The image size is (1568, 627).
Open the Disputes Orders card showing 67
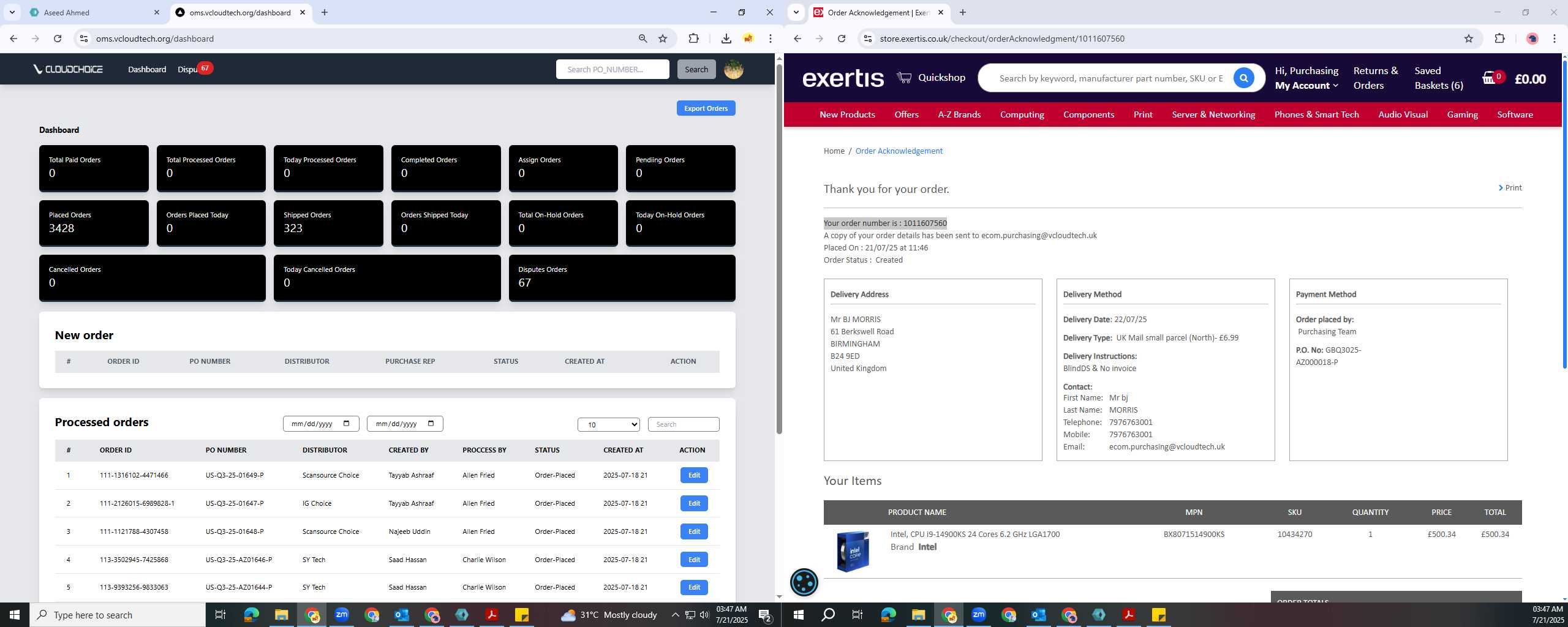click(x=622, y=278)
